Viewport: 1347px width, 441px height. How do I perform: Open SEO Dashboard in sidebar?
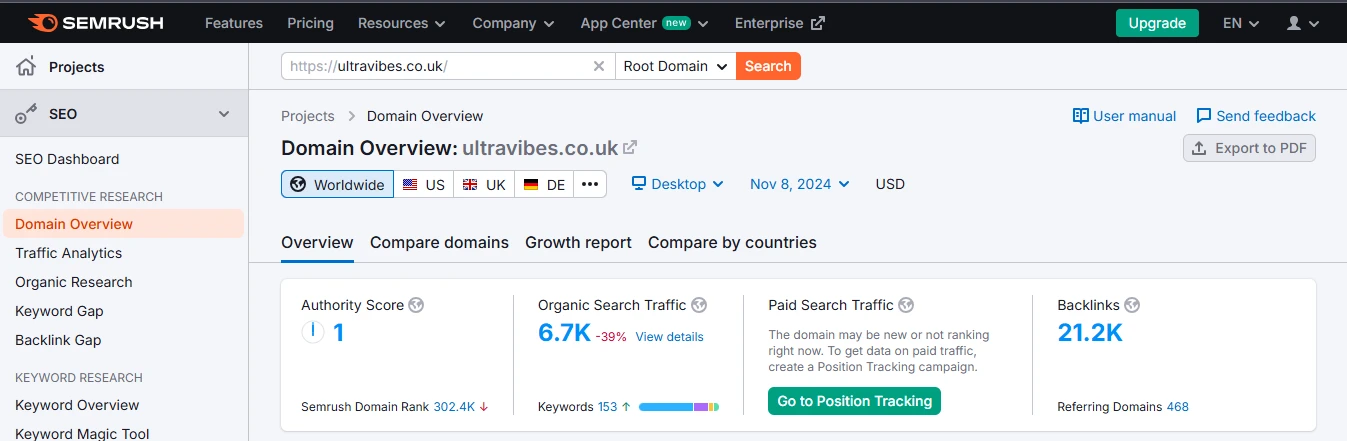[x=67, y=159]
